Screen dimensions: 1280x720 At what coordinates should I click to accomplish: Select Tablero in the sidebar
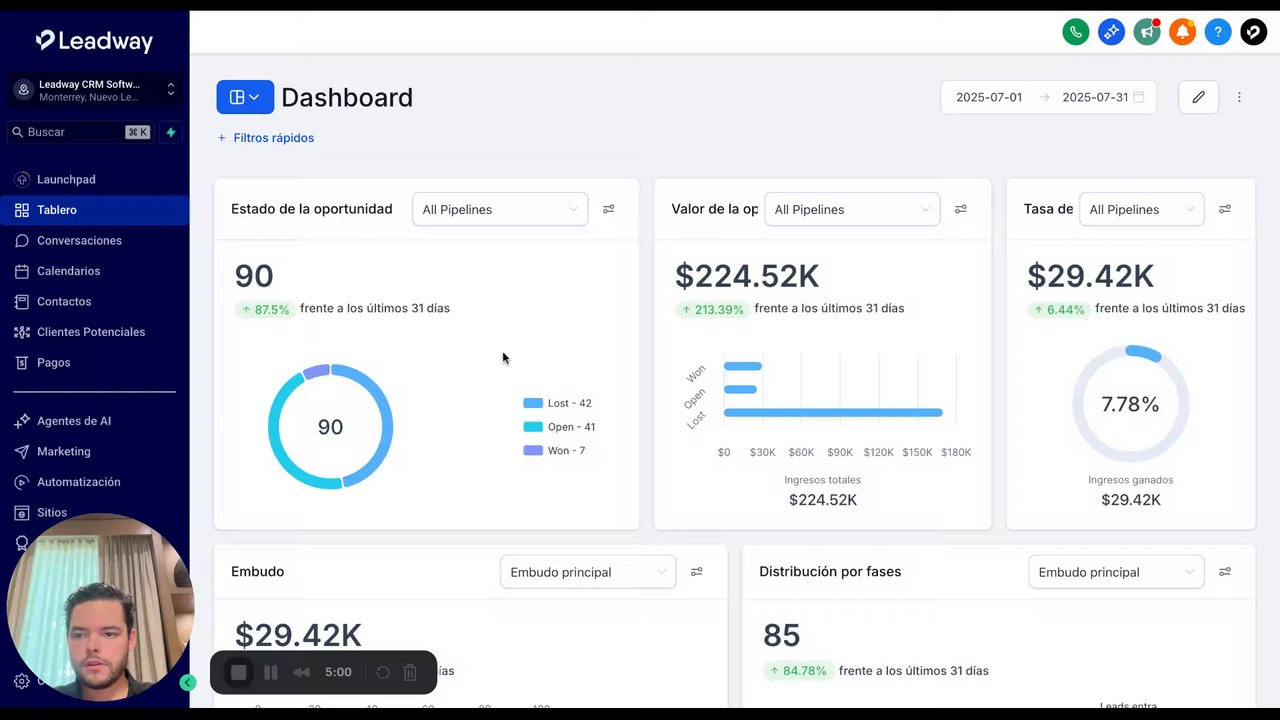[94, 210]
